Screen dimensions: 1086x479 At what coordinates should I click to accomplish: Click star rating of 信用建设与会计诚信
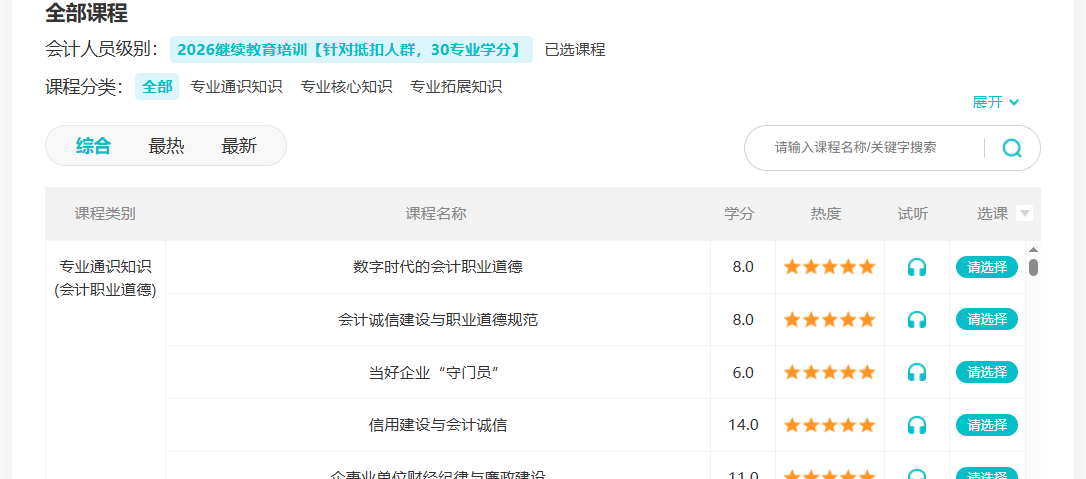point(830,425)
